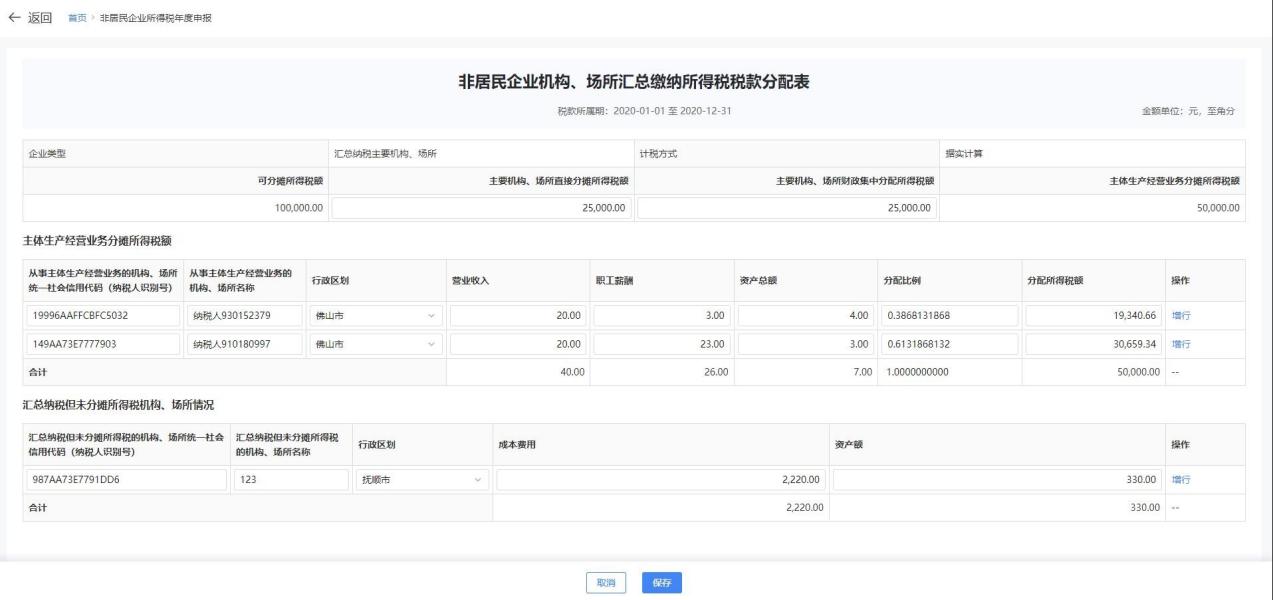
Task: Click 增行 link in row 19996AAFFCBFC5032
Action: click(x=1181, y=316)
